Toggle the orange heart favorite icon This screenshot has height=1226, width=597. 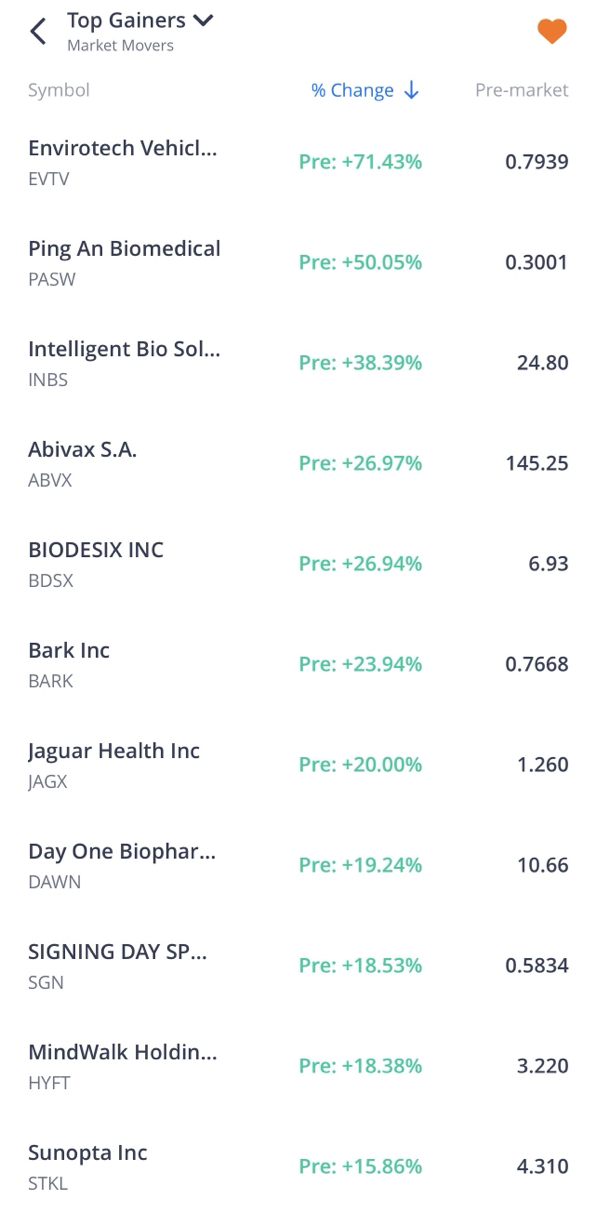pyautogui.click(x=552, y=32)
